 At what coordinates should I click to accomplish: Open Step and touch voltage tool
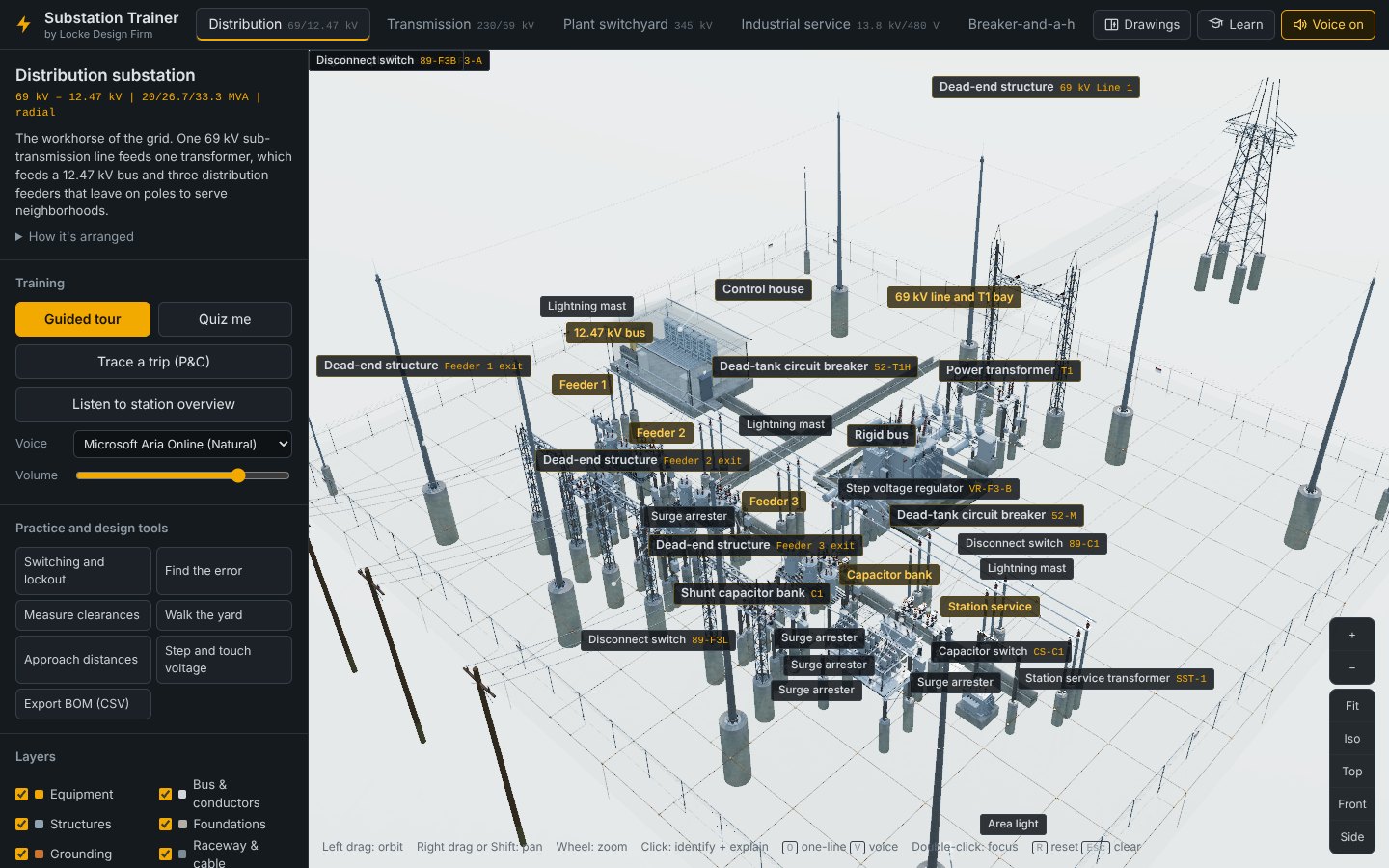(x=224, y=660)
